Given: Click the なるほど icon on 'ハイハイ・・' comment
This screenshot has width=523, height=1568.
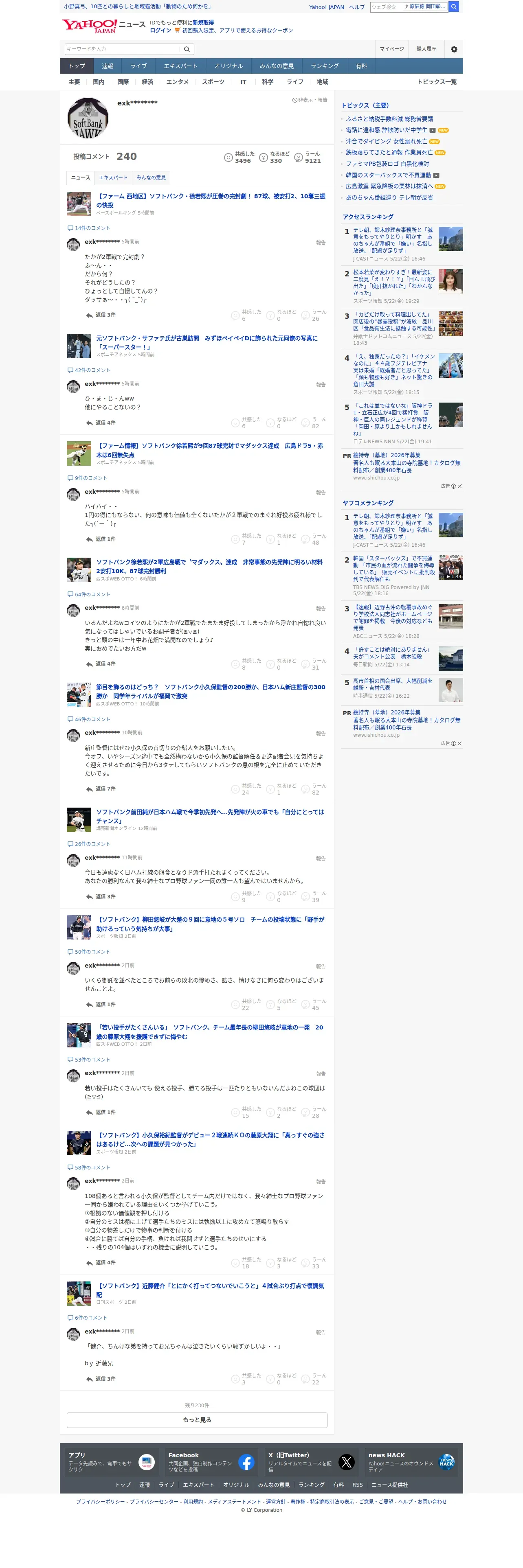Looking at the screenshot, I should pyautogui.click(x=270, y=539).
